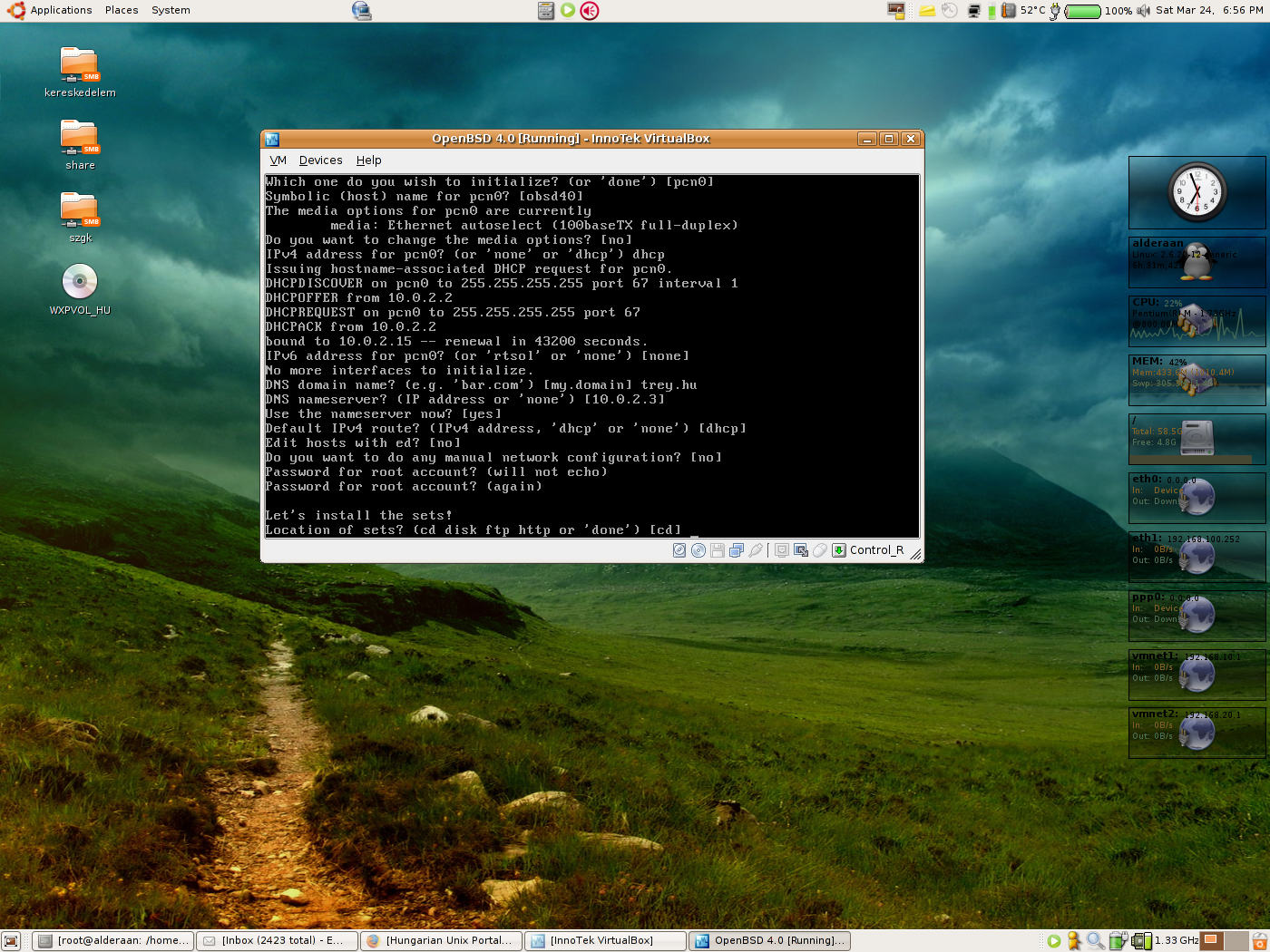Switch to the first workspace in switcher
The height and width of the screenshot is (952, 1270).
pos(1211,940)
